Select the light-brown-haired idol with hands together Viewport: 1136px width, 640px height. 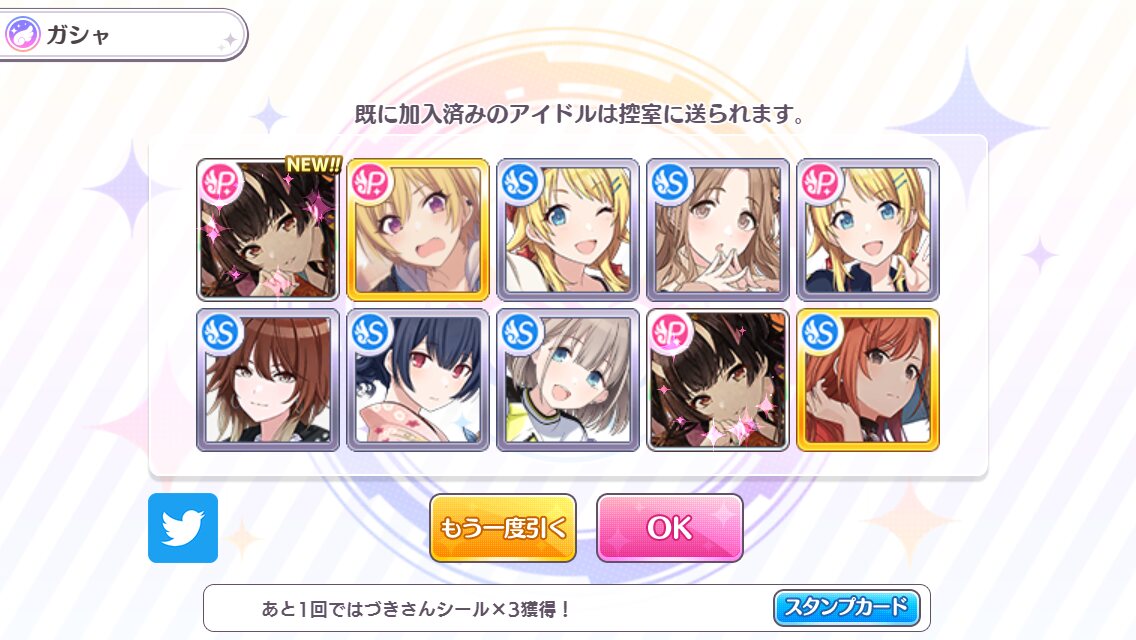click(718, 229)
